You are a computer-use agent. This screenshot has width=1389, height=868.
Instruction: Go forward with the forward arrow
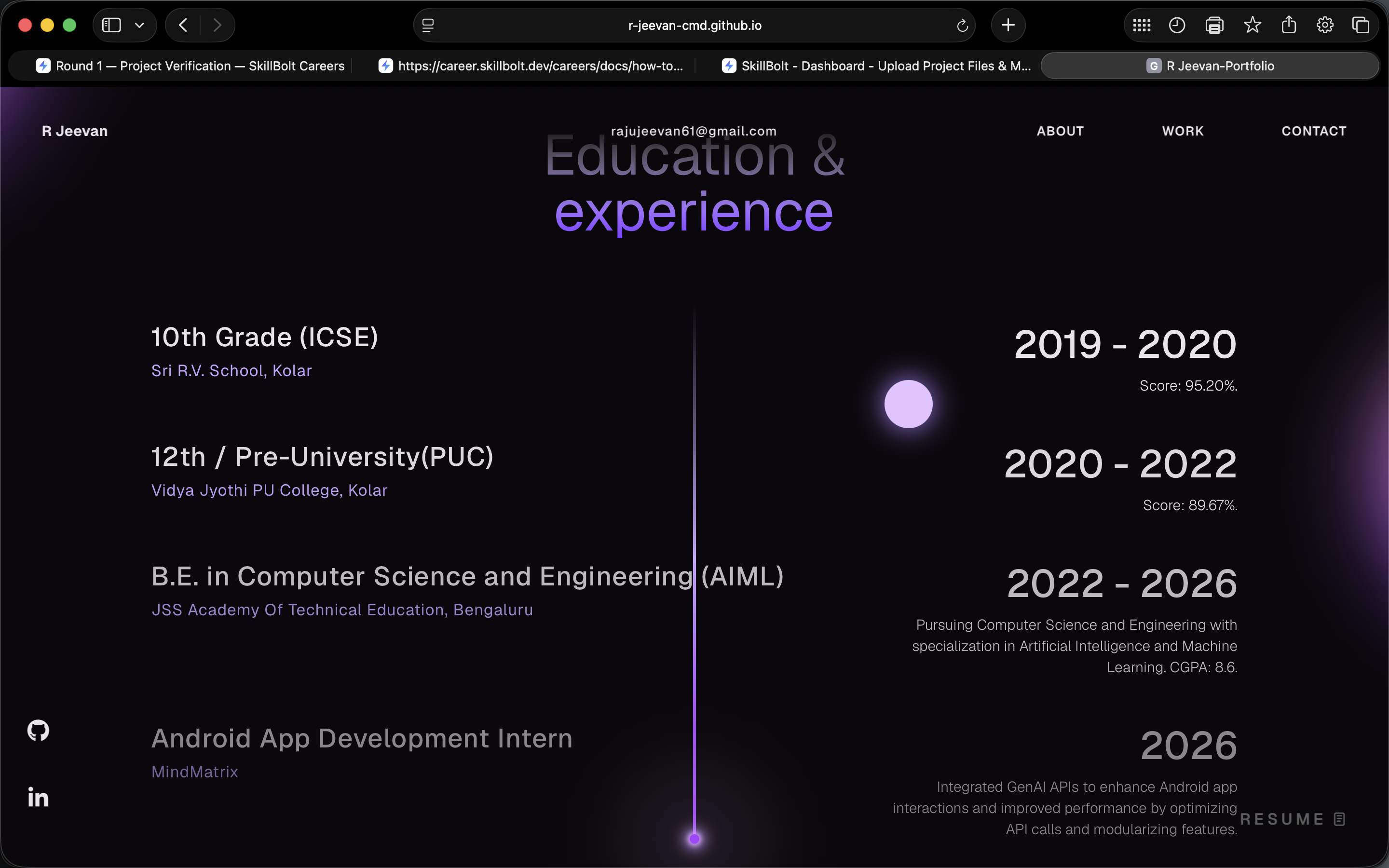pyautogui.click(x=217, y=25)
